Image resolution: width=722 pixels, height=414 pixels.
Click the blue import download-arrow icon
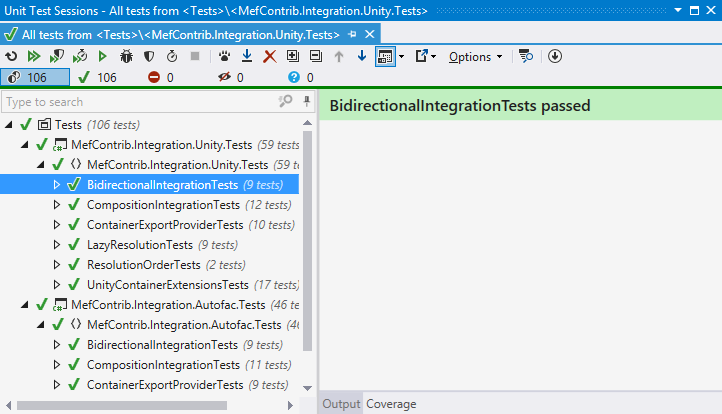pos(247,56)
